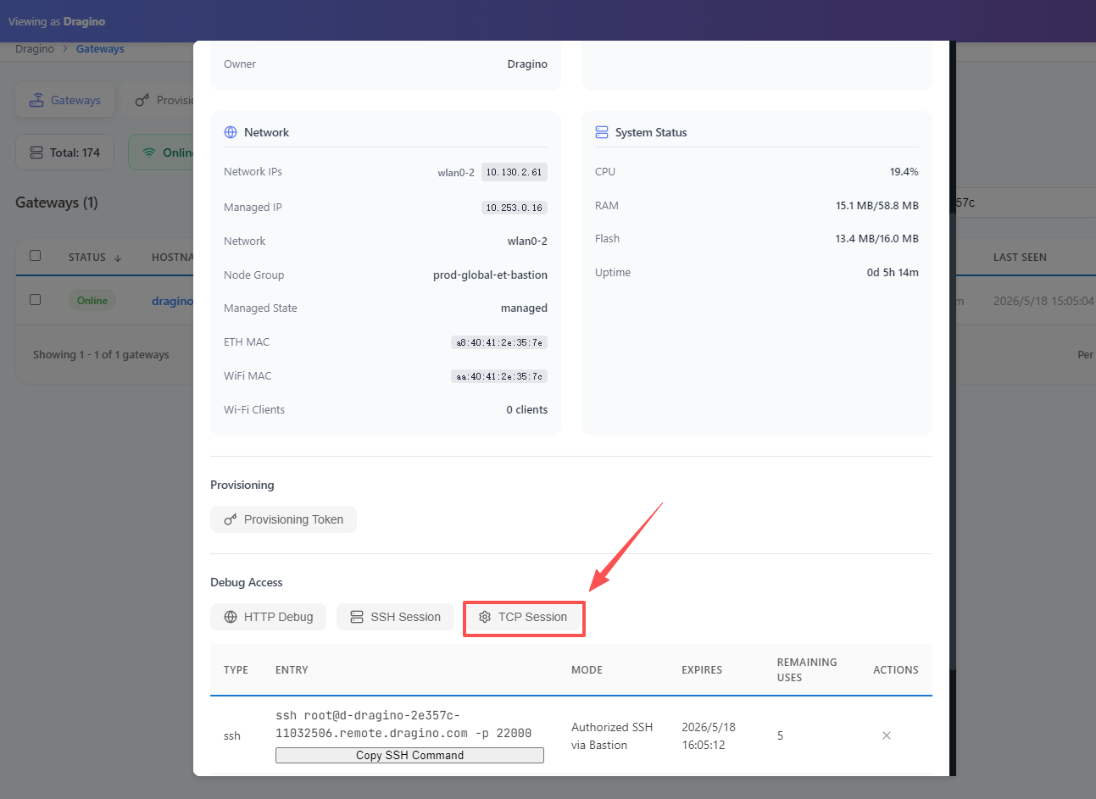Click the server icon in Total: 174
The image size is (1096, 799).
36,153
